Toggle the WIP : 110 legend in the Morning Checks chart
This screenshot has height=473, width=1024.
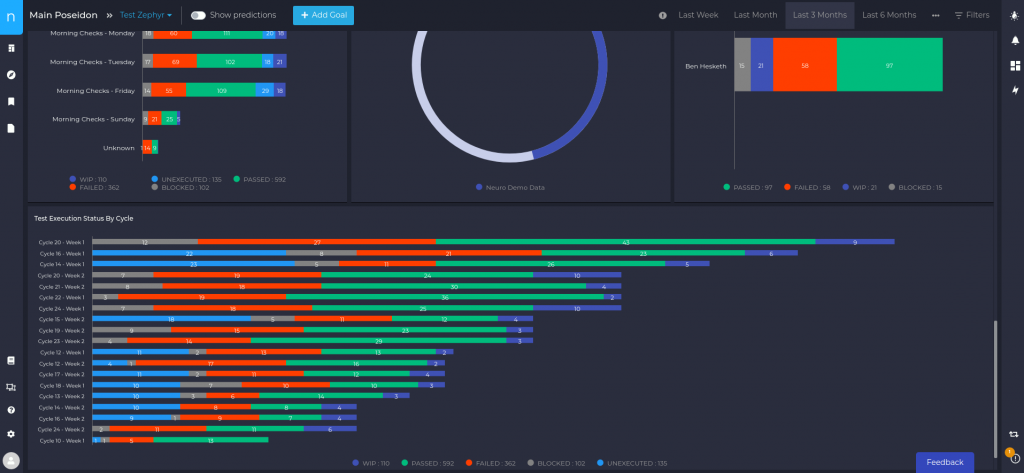point(88,179)
